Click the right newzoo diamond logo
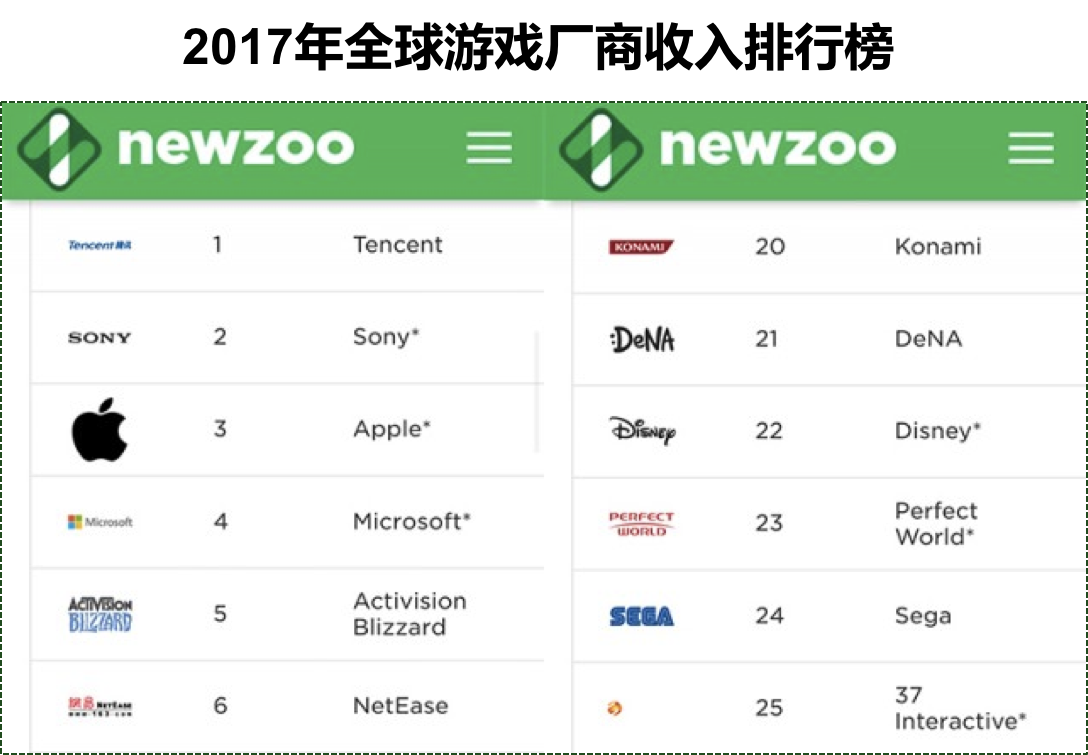Screen dimensions: 1088x755 click(x=601, y=149)
